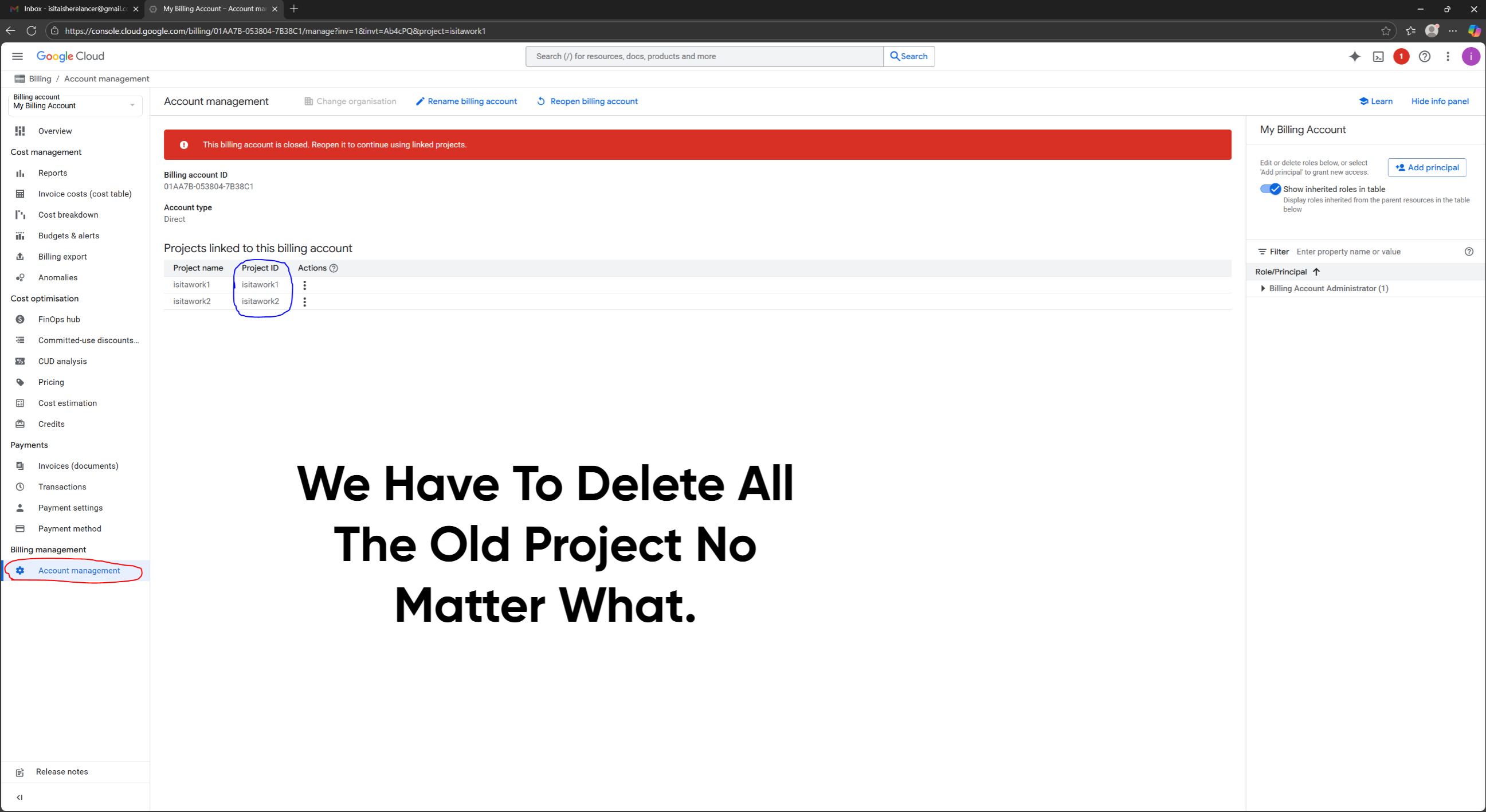Open the red notifications badge

pyautogui.click(x=1401, y=56)
